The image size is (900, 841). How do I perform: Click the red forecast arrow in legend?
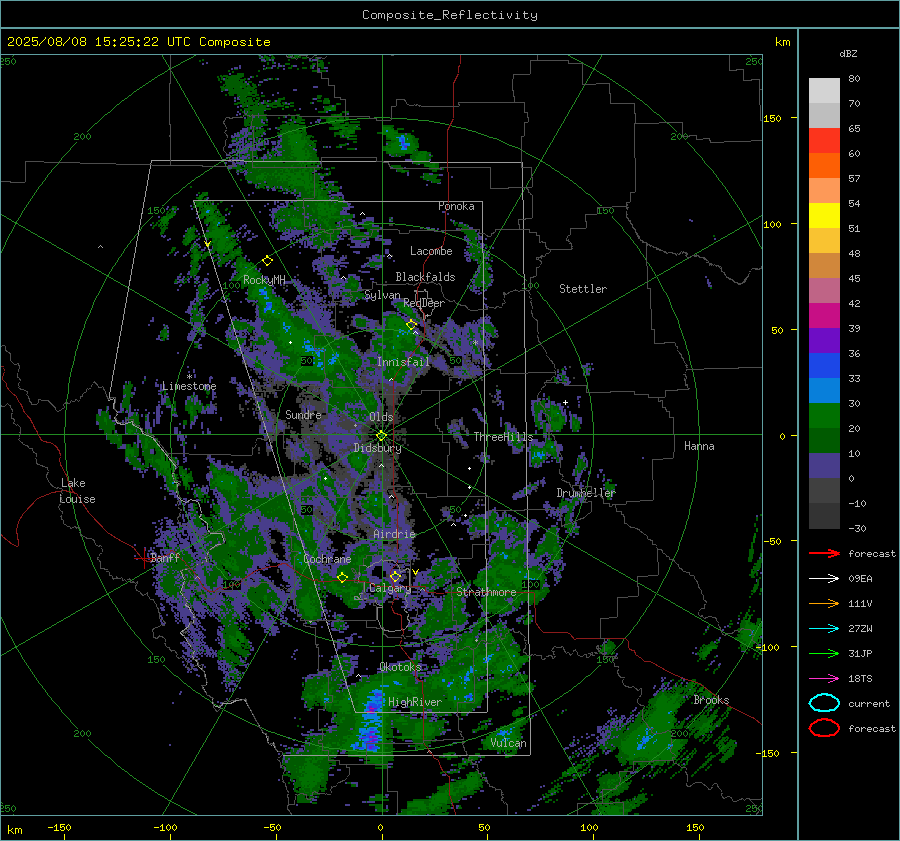(x=824, y=553)
